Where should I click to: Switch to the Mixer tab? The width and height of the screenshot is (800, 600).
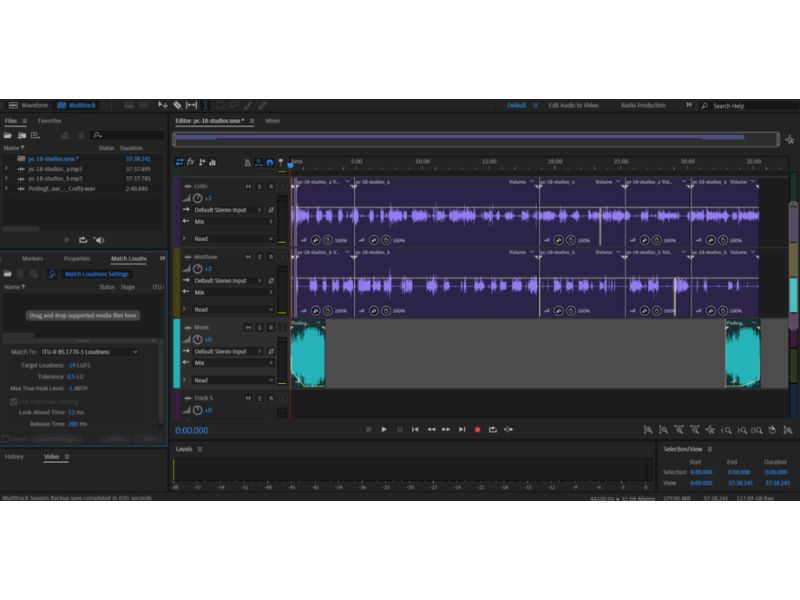coord(272,121)
